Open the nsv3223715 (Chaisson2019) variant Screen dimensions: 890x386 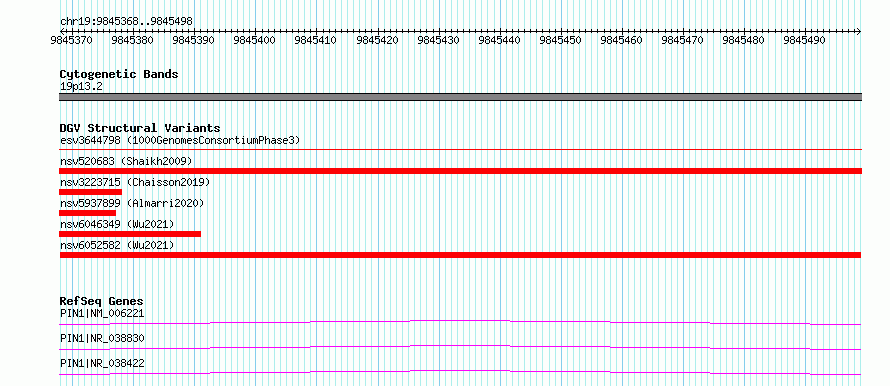135,182
